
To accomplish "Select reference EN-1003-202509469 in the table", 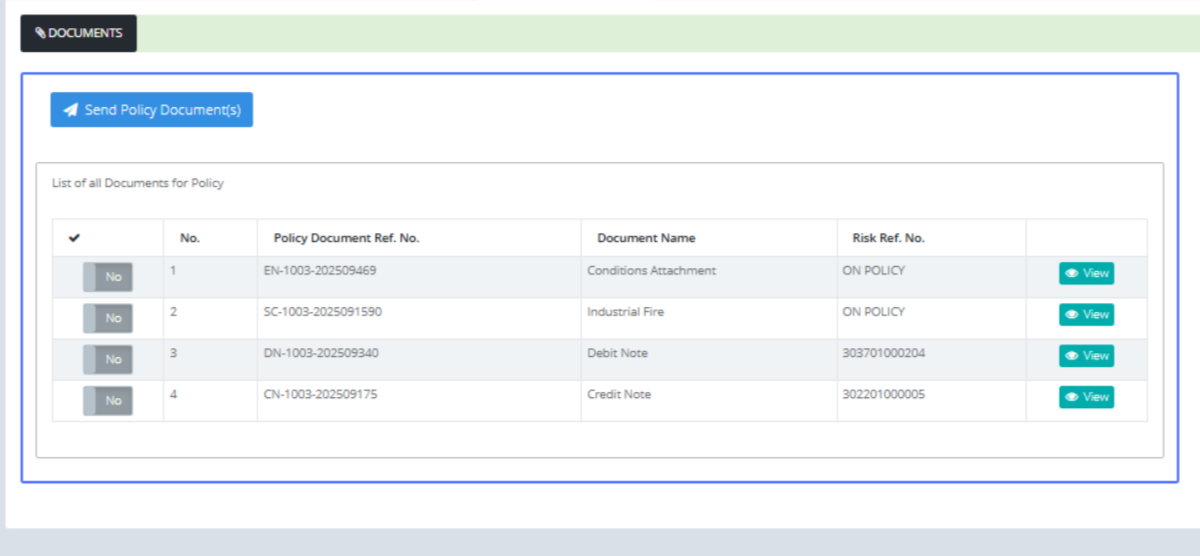I will [320, 271].
